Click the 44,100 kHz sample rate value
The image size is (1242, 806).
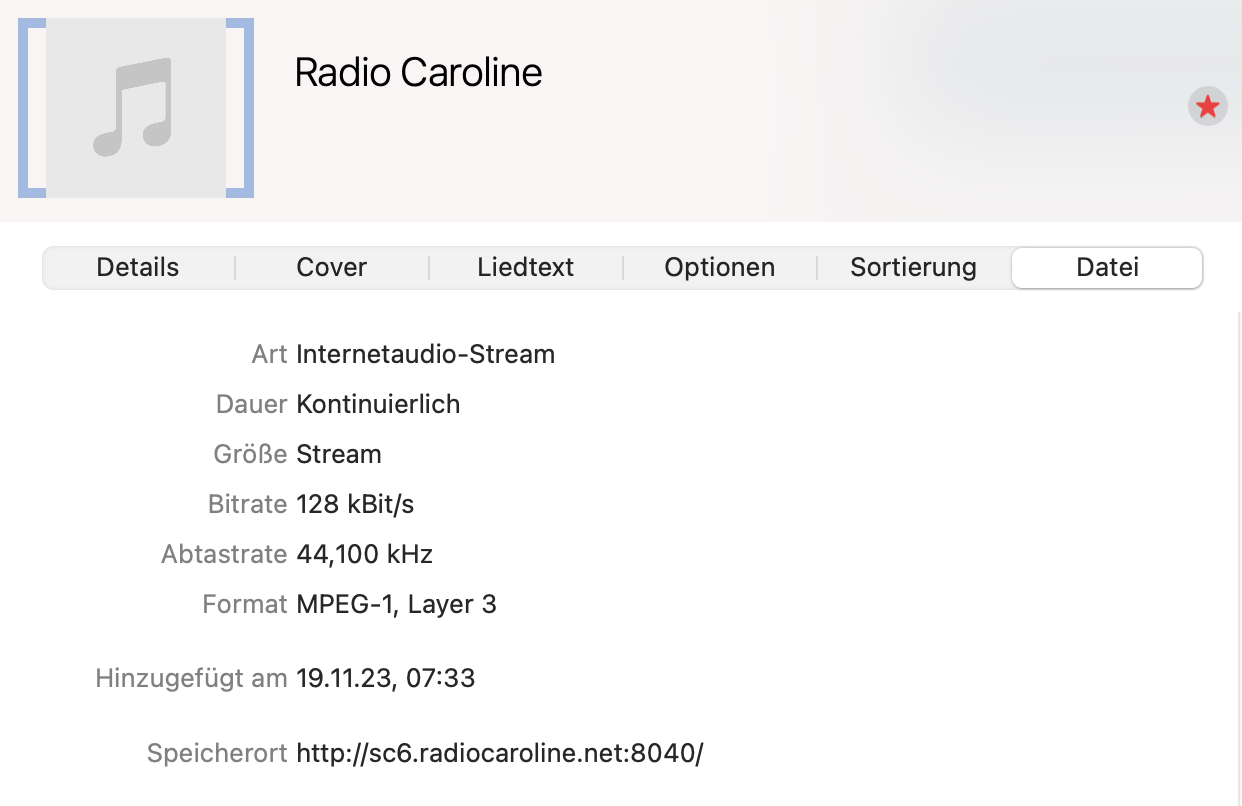(x=365, y=554)
